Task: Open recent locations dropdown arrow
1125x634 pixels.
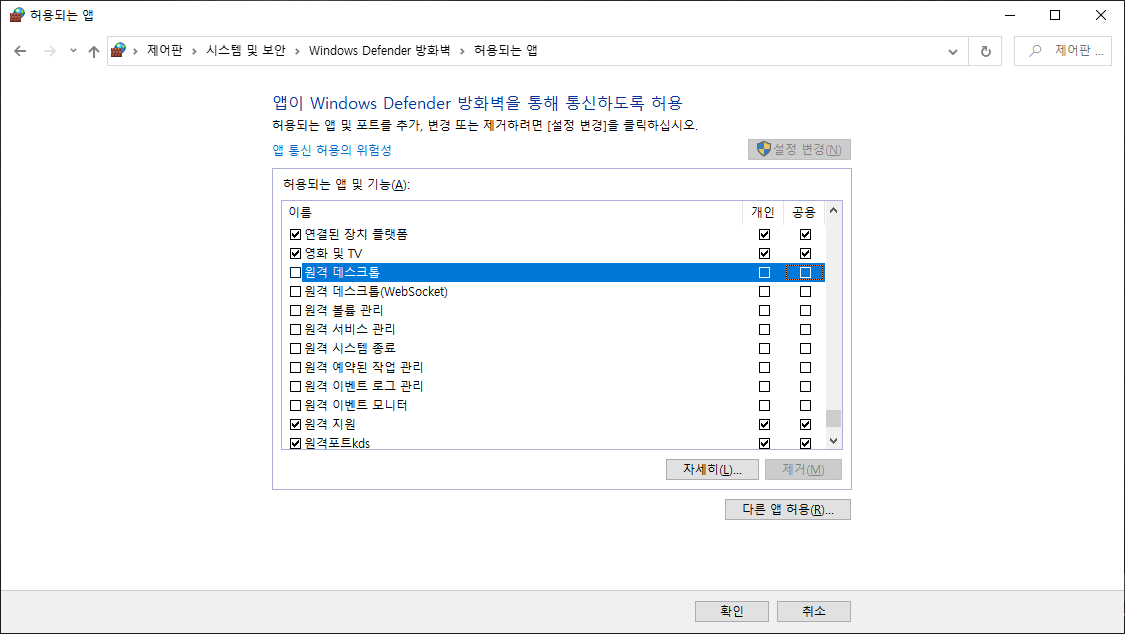Action: point(73,51)
